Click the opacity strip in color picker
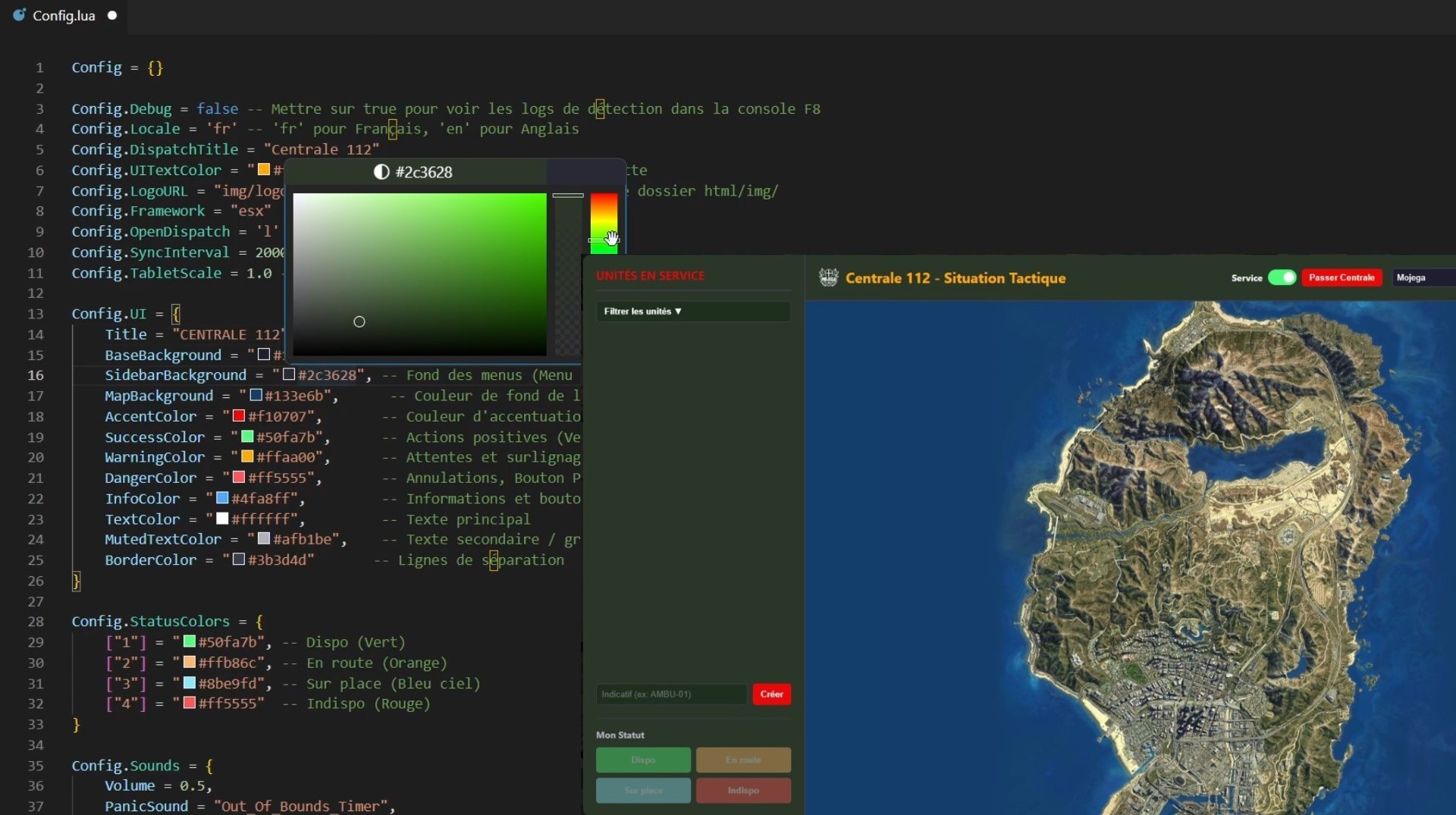This screenshot has height=815, width=1456. click(x=568, y=274)
